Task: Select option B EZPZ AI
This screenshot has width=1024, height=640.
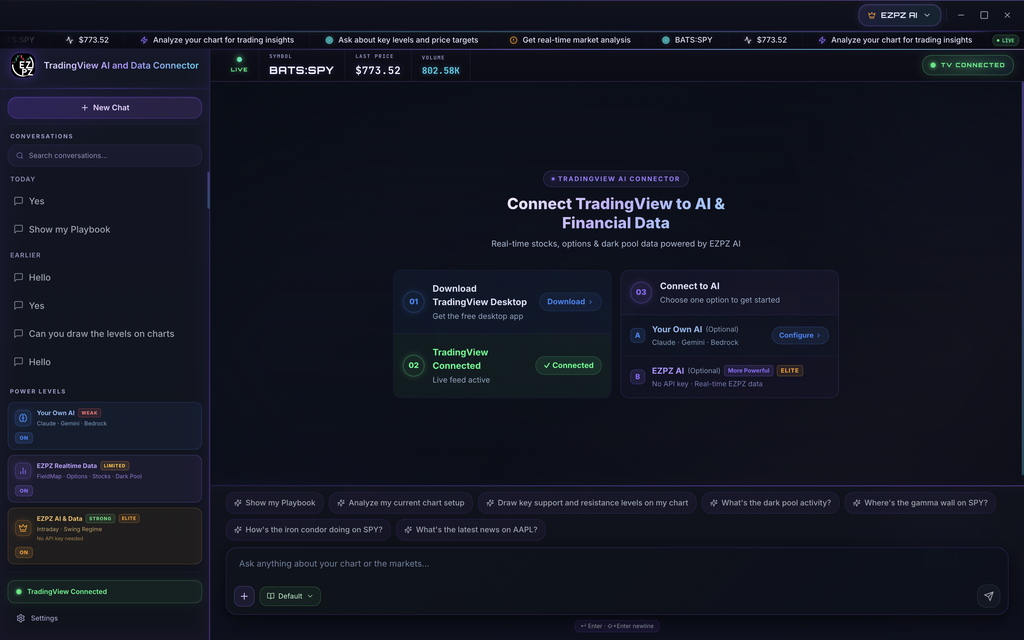Action: pos(729,377)
